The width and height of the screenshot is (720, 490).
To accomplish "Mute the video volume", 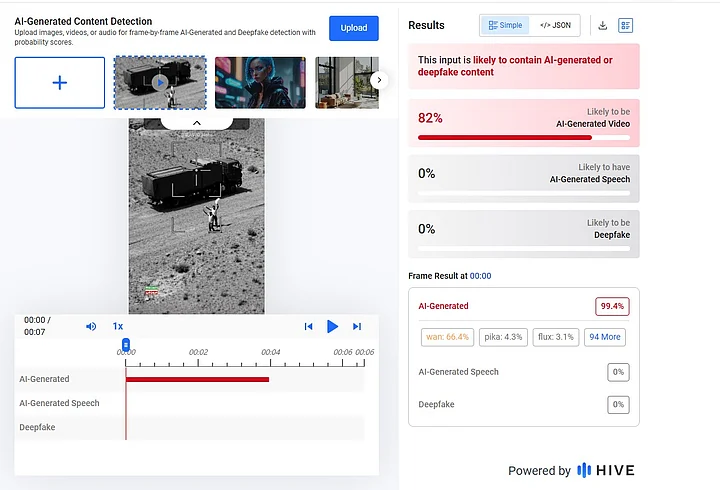I will click(91, 326).
